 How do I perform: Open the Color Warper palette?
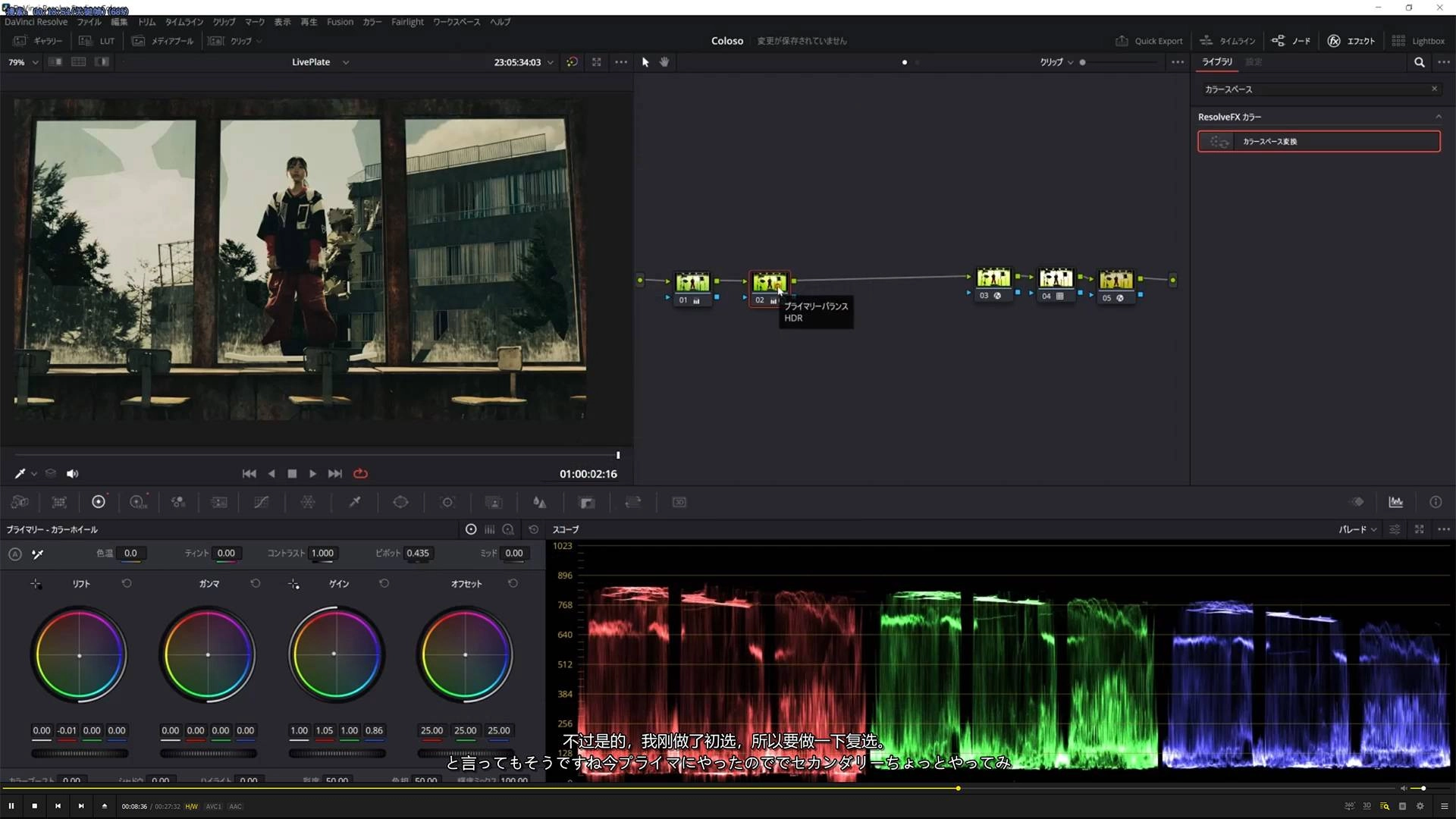point(308,502)
